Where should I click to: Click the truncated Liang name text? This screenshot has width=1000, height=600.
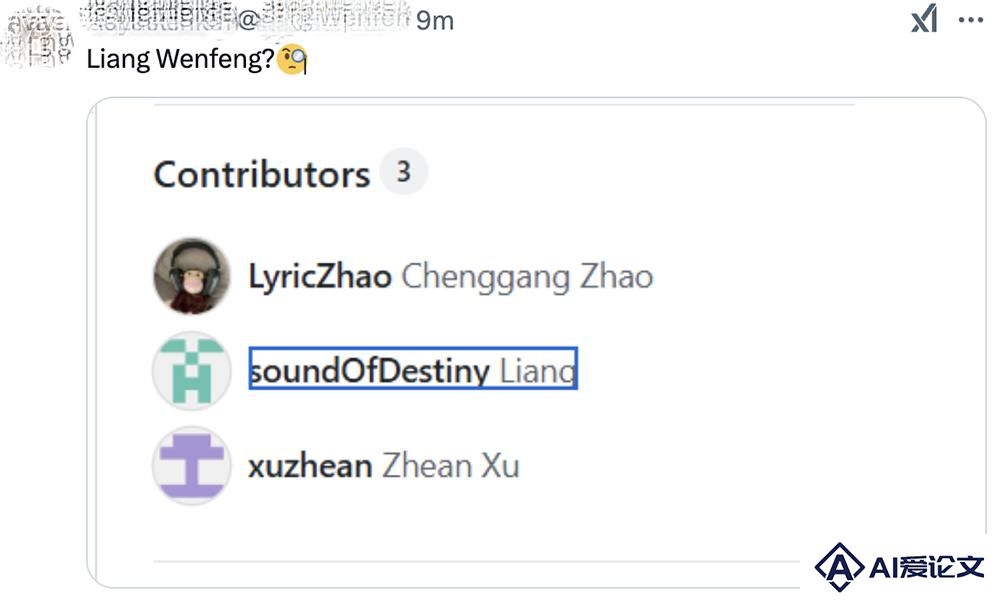tap(537, 371)
